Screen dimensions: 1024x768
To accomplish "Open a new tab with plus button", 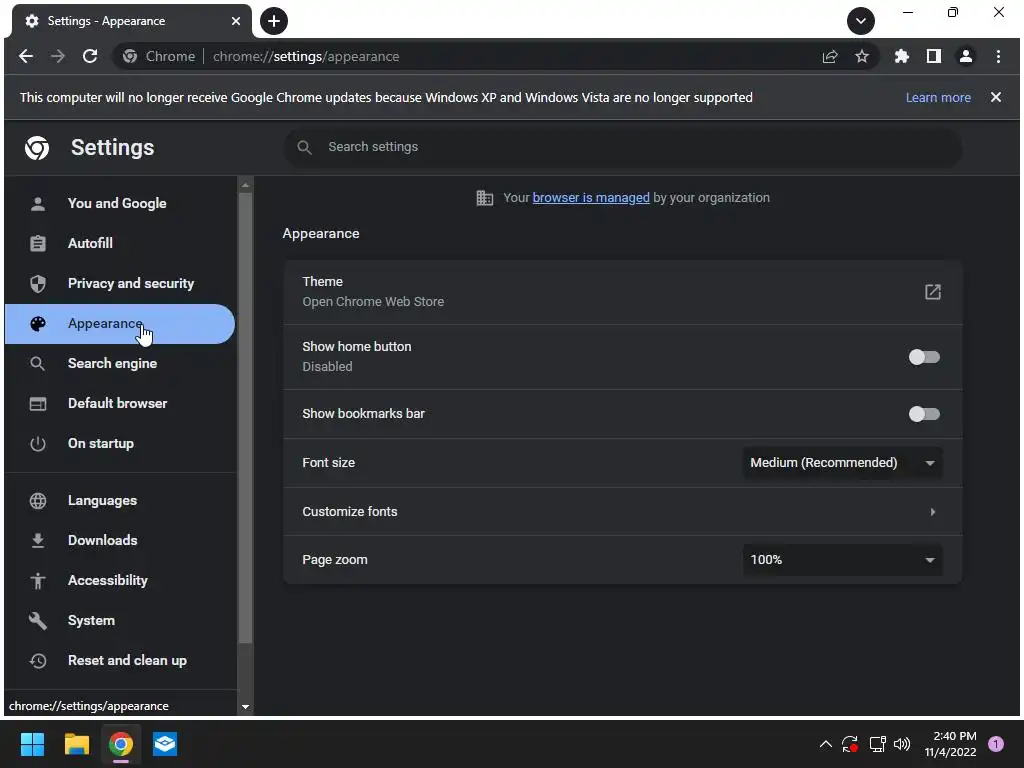I will coord(274,21).
